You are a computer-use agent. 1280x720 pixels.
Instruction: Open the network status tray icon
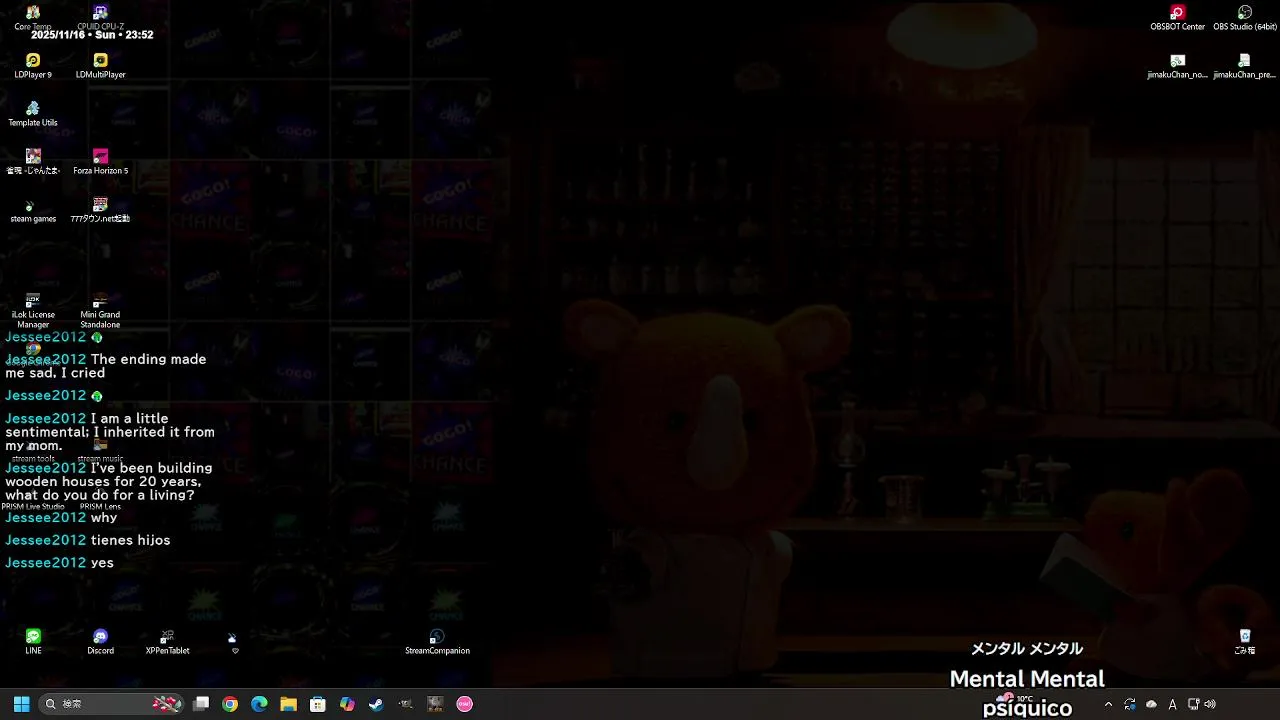1193,704
